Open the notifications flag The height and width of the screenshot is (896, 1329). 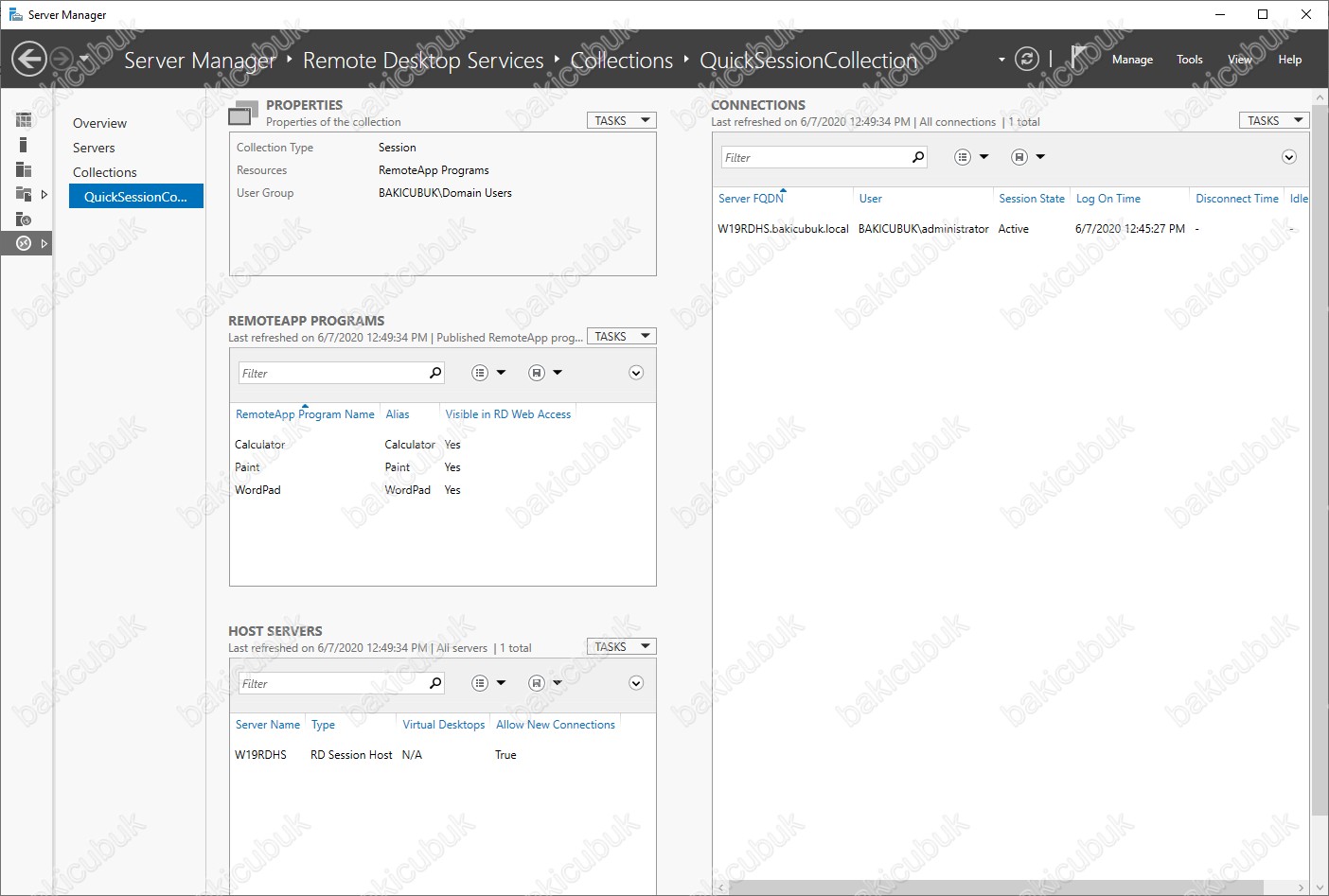click(x=1078, y=57)
